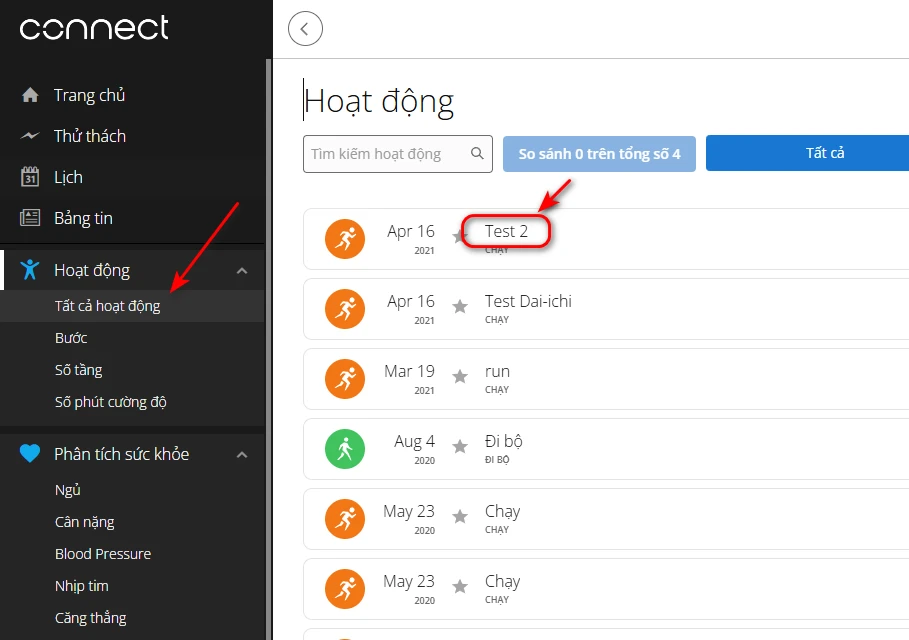The height and width of the screenshot is (640, 909).
Task: Click the home icon beside Trang chủ
Action: point(30,94)
